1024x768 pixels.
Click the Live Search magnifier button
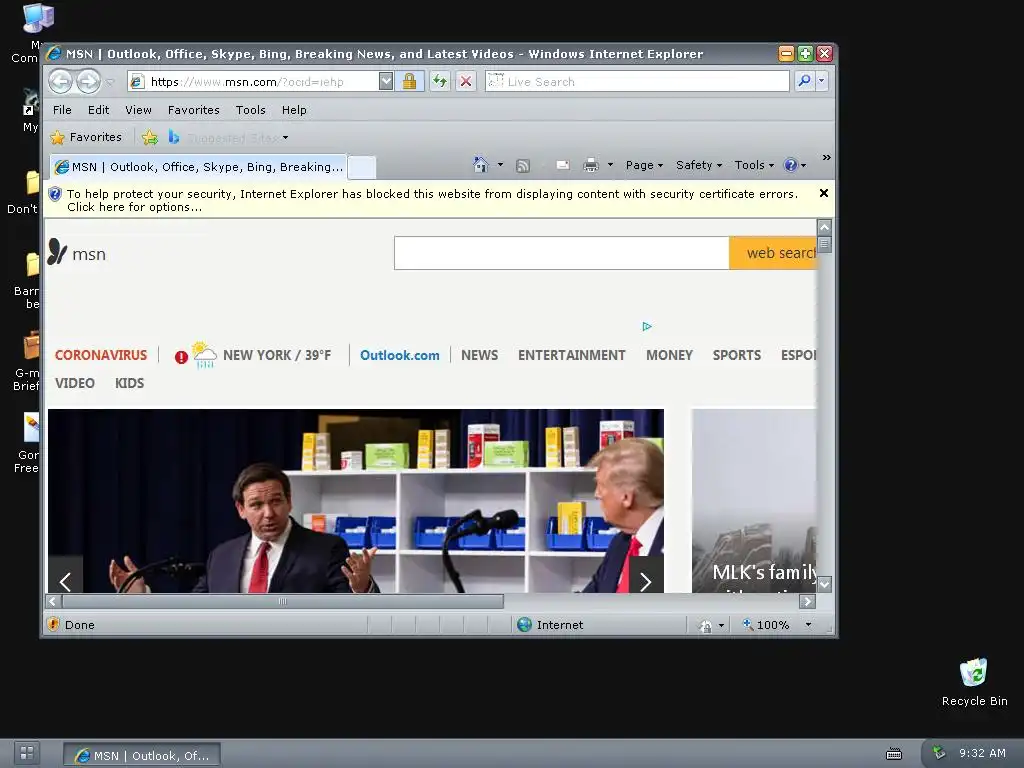click(805, 81)
